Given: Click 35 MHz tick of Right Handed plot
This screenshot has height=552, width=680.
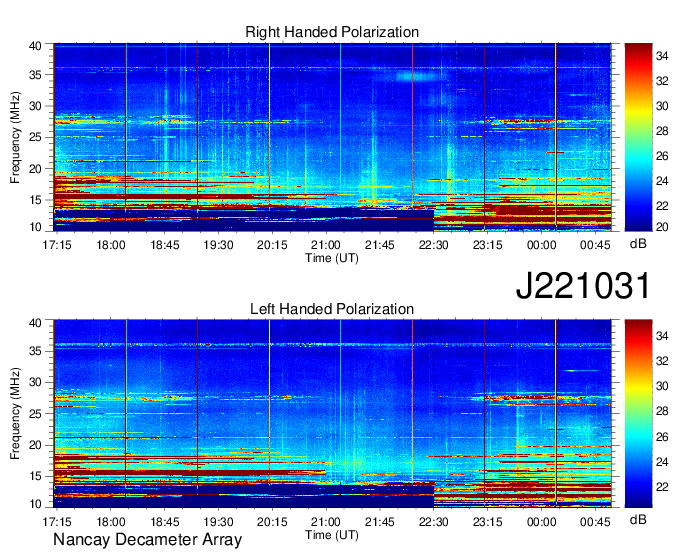Looking at the screenshot, I should tap(35, 75).
